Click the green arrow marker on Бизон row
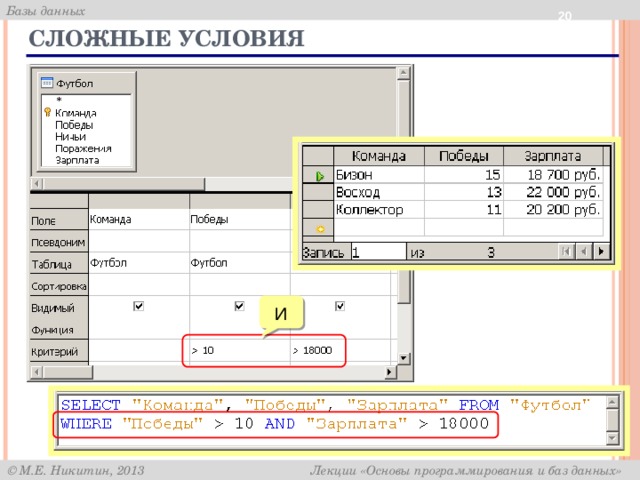The width and height of the screenshot is (640, 480). tap(320, 176)
